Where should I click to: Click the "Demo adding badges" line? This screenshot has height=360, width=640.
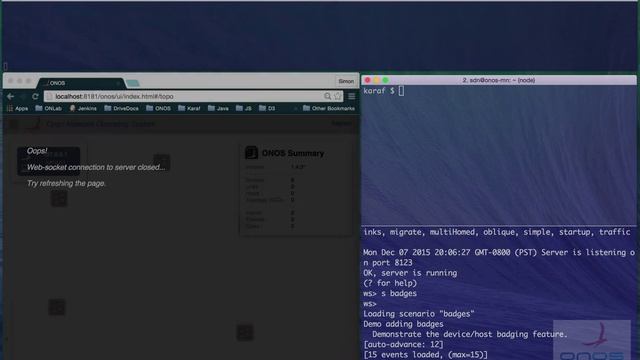[403, 324]
